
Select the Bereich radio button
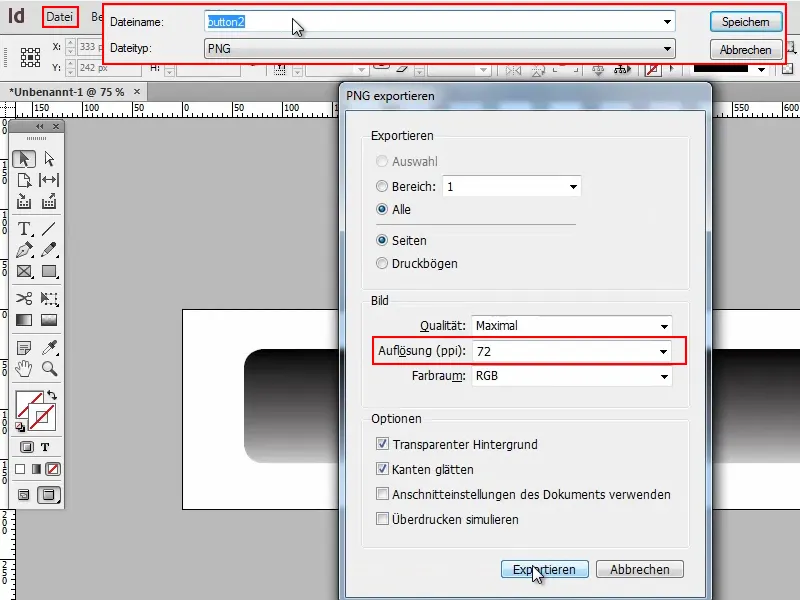[x=382, y=186]
